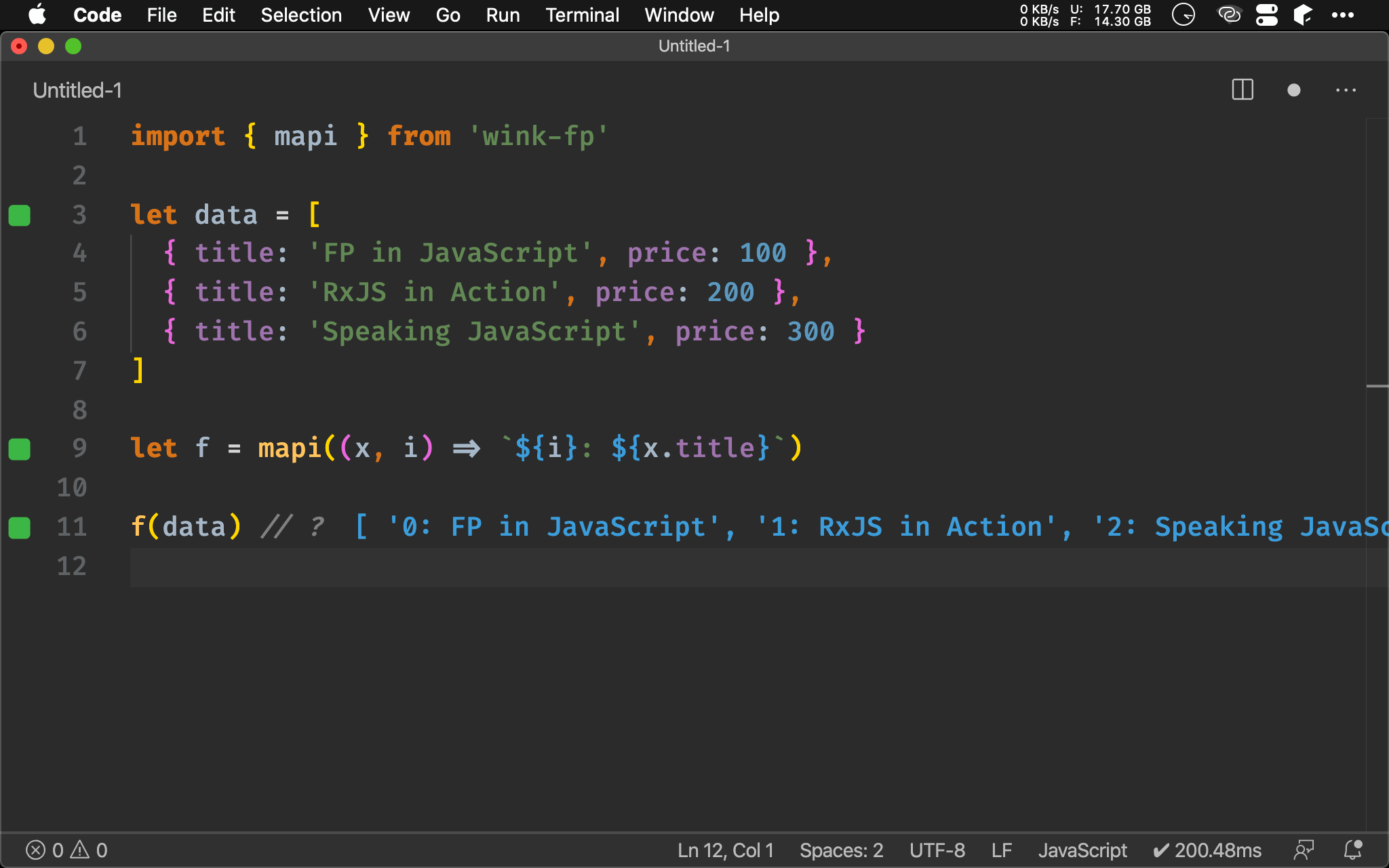Click the feedback icon in status bar
The height and width of the screenshot is (868, 1389).
coord(1304,850)
